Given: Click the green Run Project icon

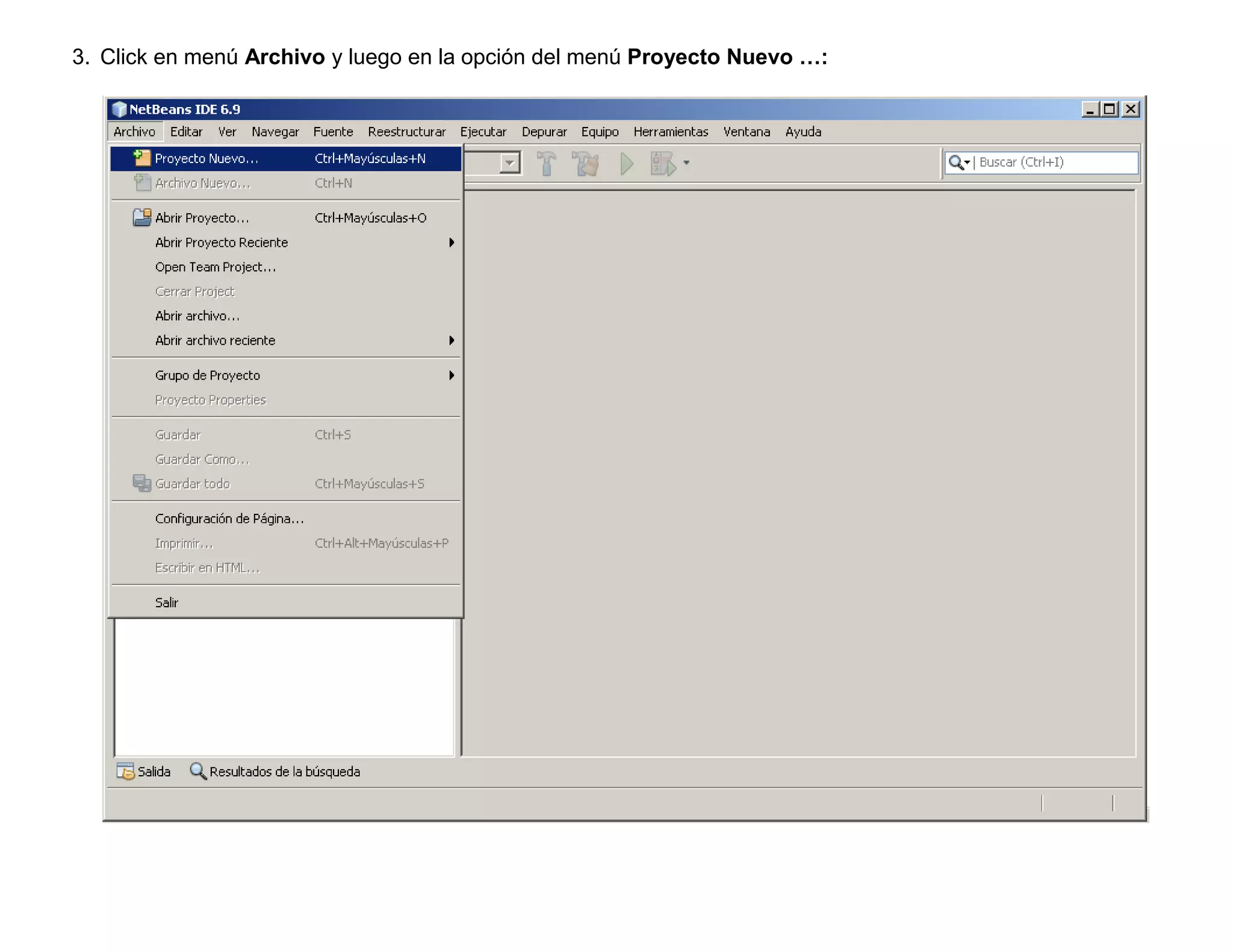Looking at the screenshot, I should [626, 163].
